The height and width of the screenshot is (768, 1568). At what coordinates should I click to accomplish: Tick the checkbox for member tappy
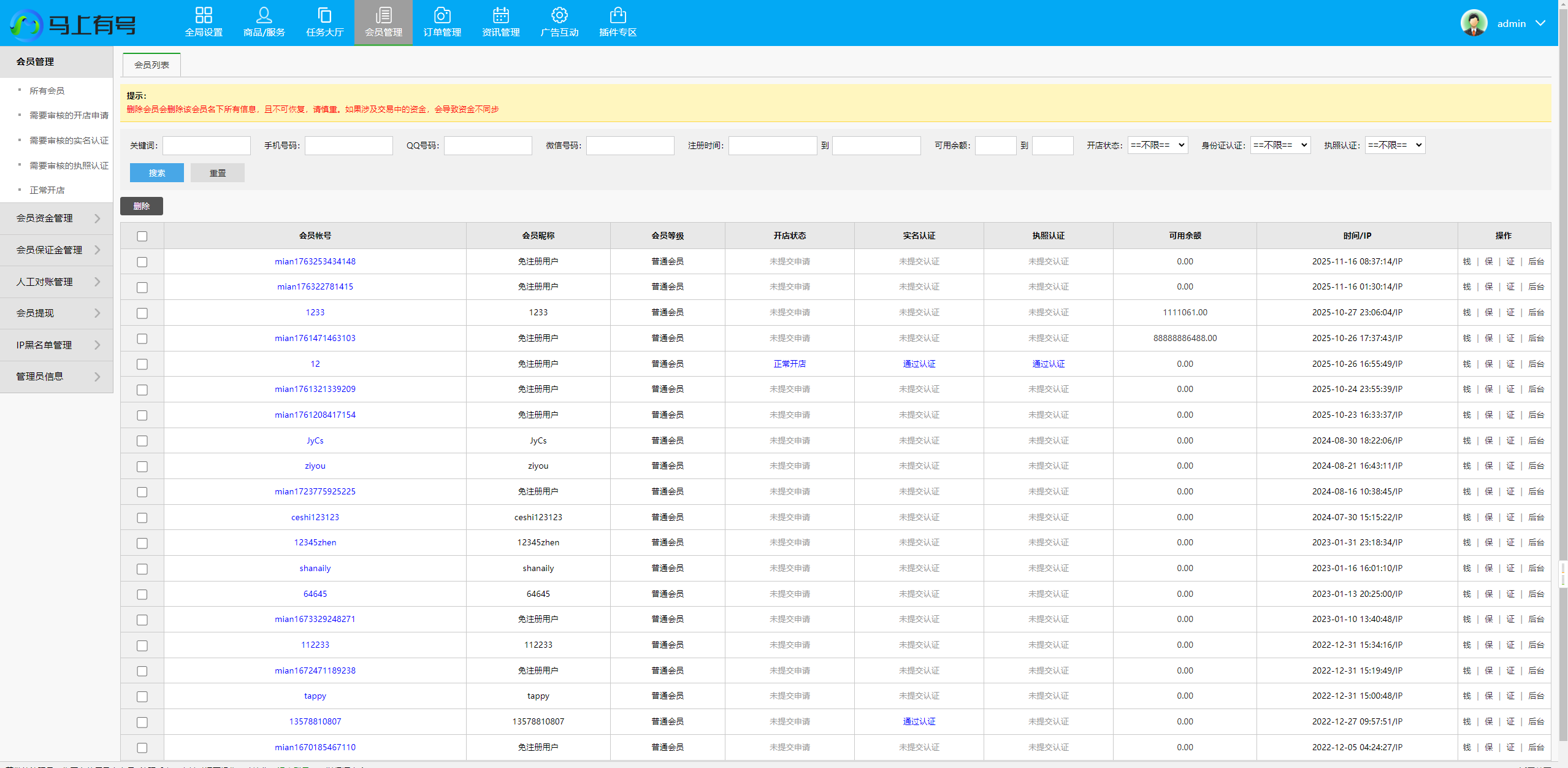point(142,697)
